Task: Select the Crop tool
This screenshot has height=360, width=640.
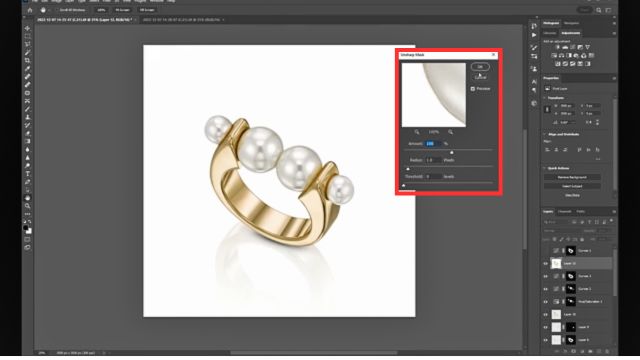Action: [27, 61]
